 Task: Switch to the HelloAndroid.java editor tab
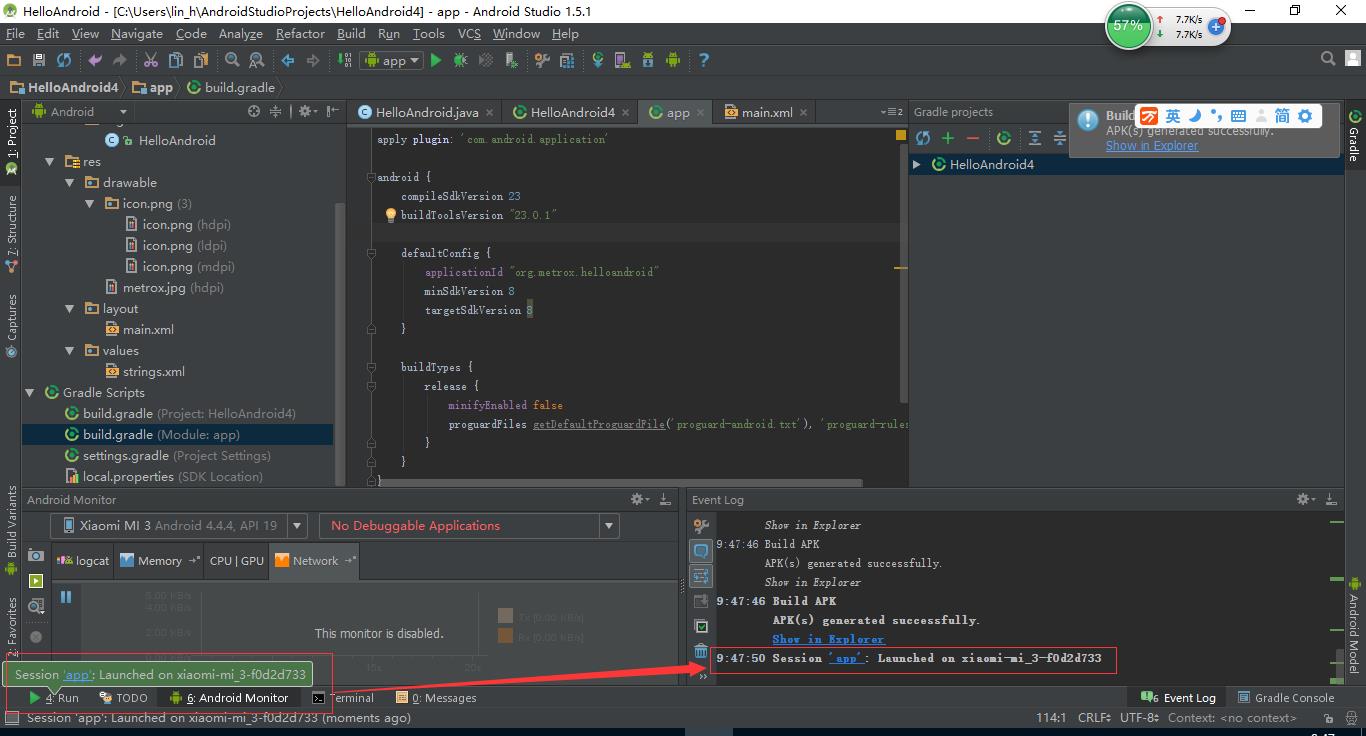point(425,112)
